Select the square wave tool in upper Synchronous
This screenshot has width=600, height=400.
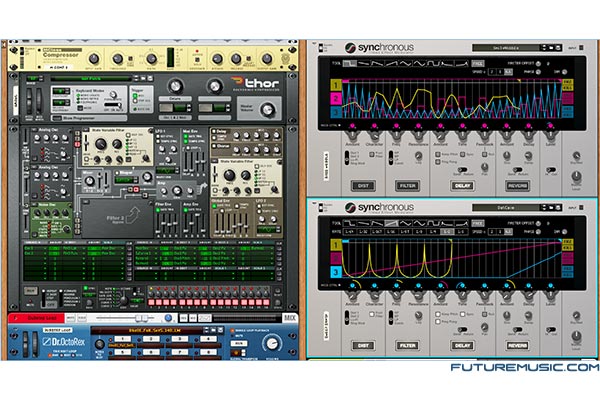[x=434, y=63]
